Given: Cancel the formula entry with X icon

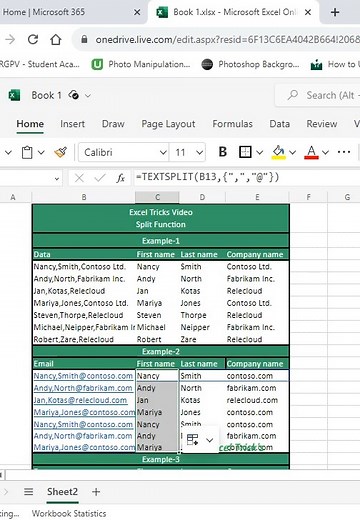Looking at the screenshot, I should pyautogui.click(x=79, y=178).
